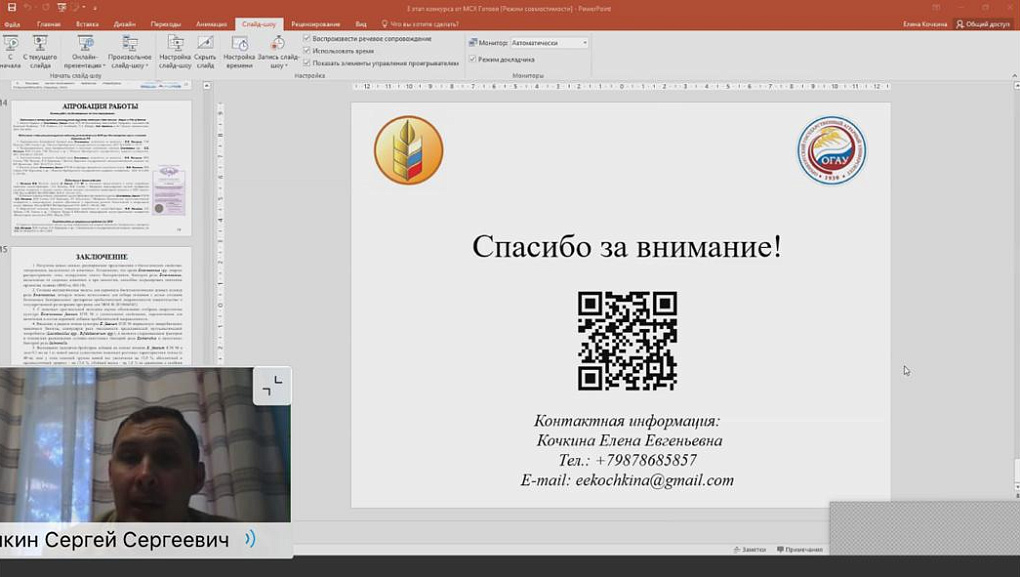Click the monitor icon next to Монитор label

click(x=473, y=43)
